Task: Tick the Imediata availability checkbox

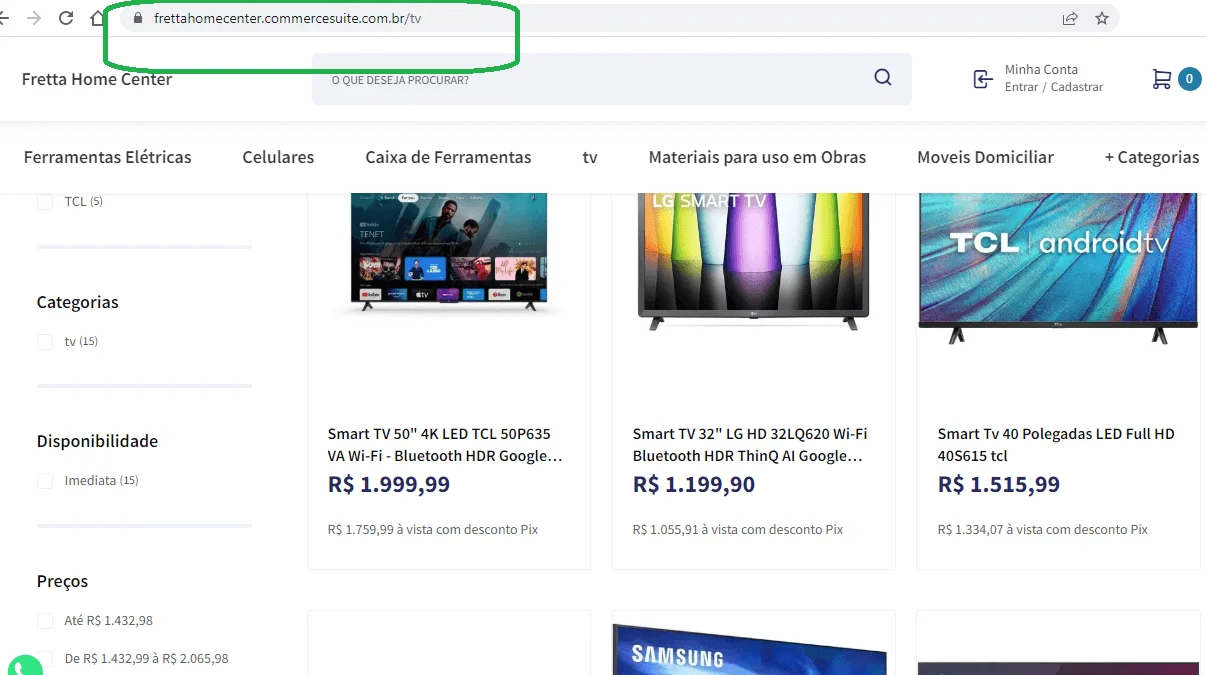Action: (x=45, y=481)
